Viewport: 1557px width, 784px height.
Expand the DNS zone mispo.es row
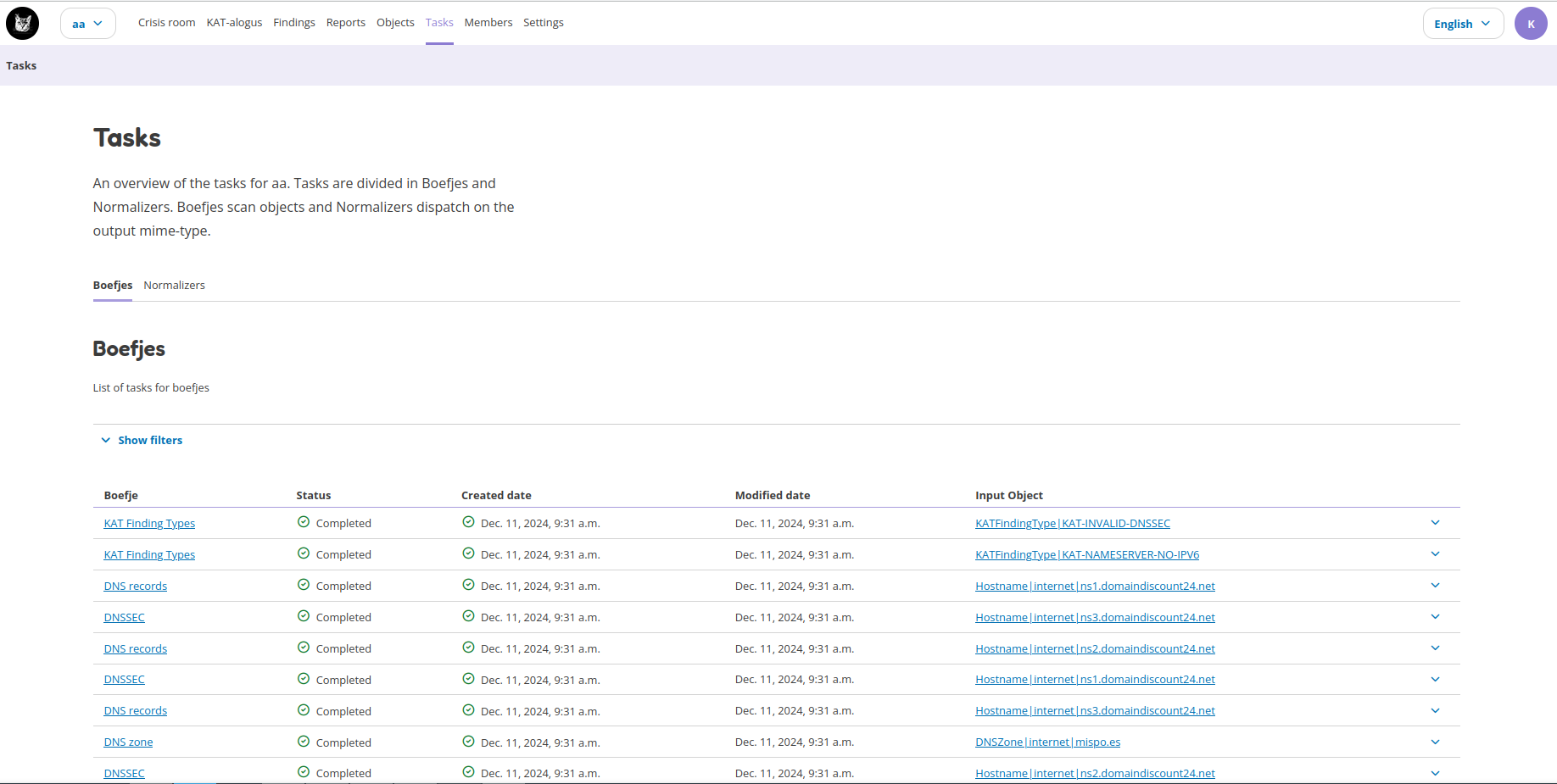tap(1435, 742)
